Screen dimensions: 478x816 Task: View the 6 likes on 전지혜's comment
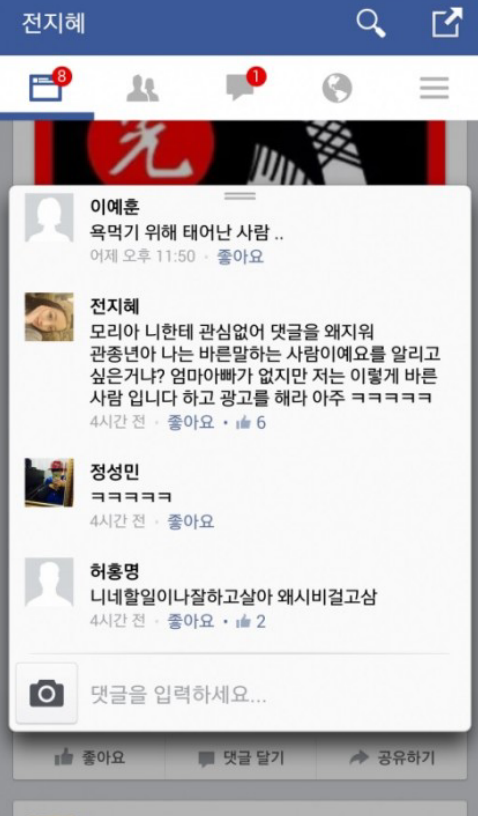251,423
